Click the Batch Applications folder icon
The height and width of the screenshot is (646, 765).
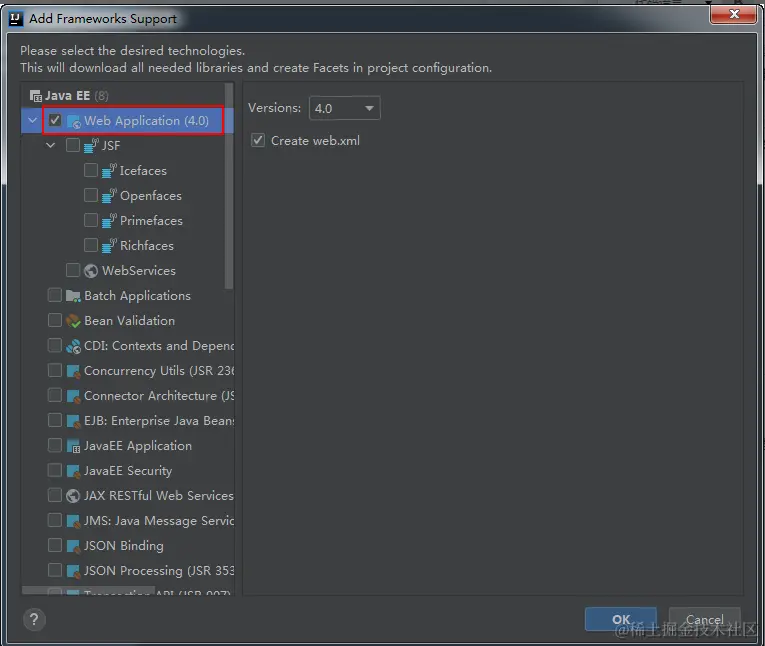[73, 296]
